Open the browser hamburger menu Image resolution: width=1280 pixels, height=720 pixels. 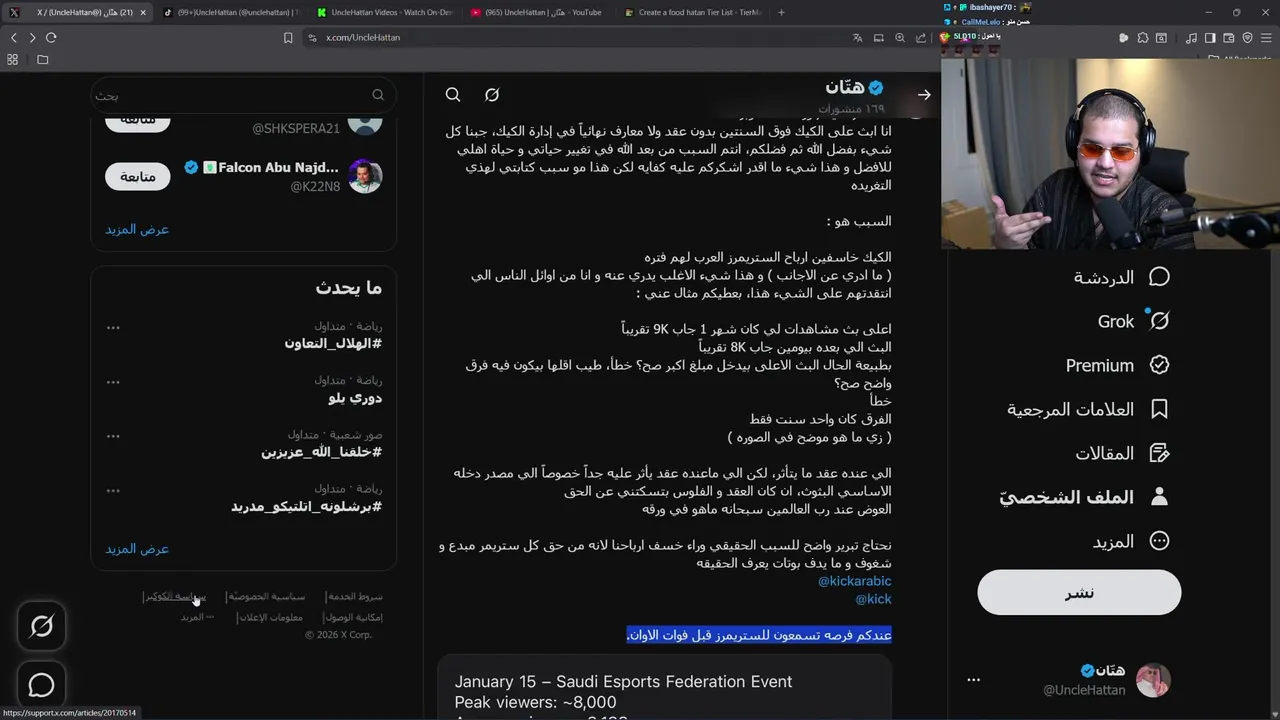tap(1266, 38)
